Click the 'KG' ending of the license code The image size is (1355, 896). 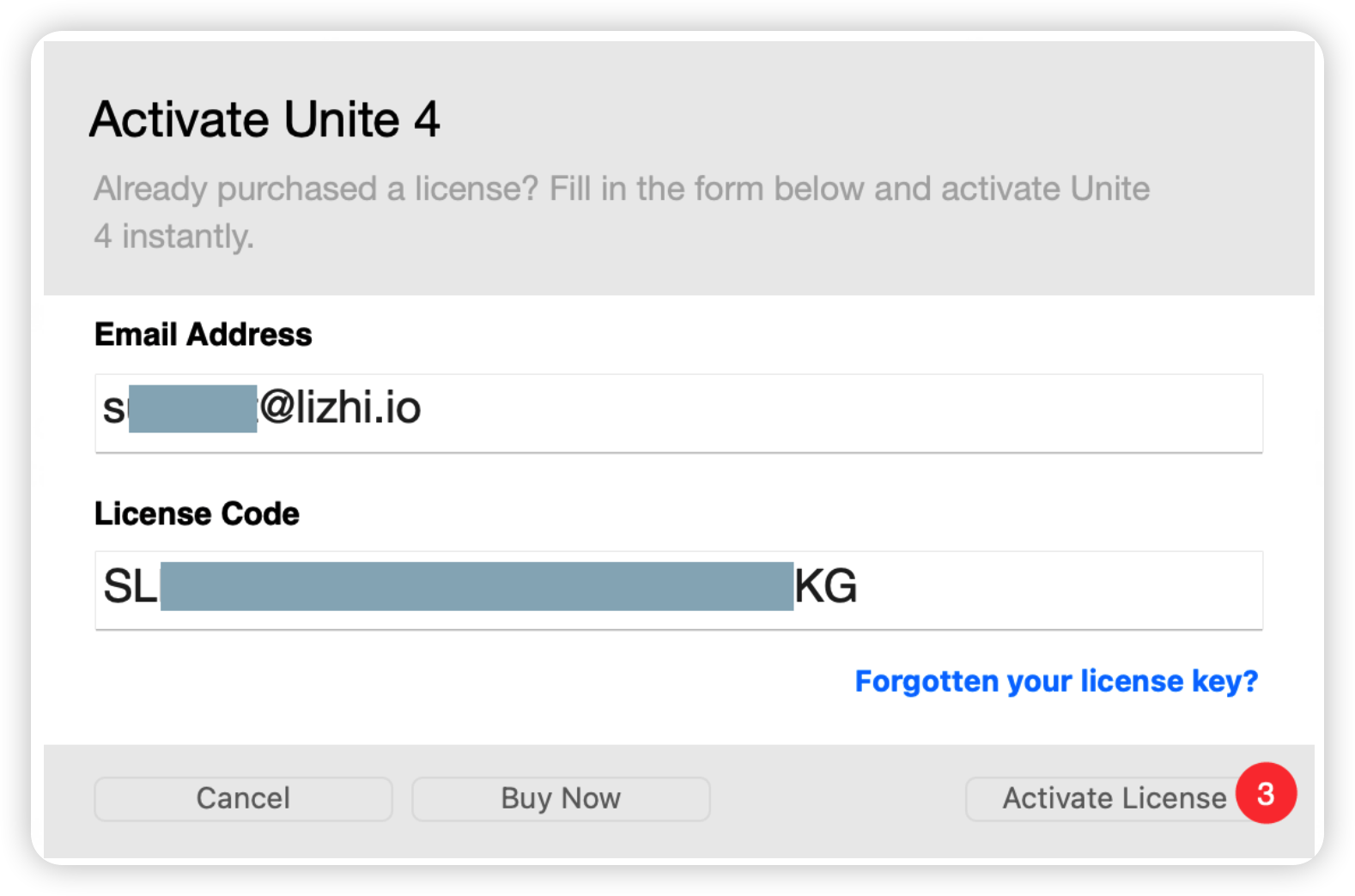point(825,587)
